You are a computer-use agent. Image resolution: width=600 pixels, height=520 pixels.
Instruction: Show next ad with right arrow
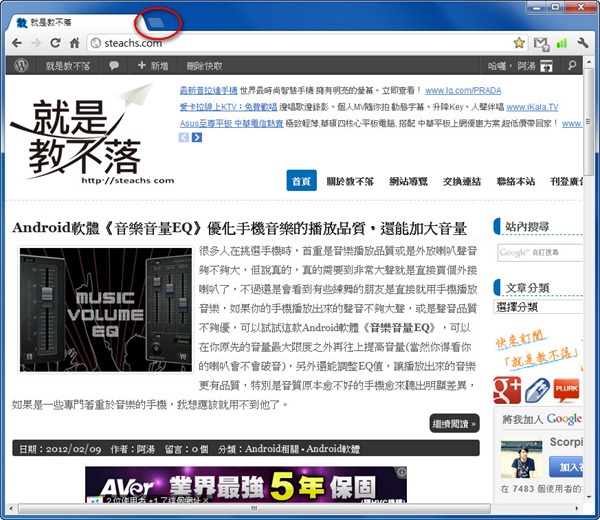pos(197,137)
